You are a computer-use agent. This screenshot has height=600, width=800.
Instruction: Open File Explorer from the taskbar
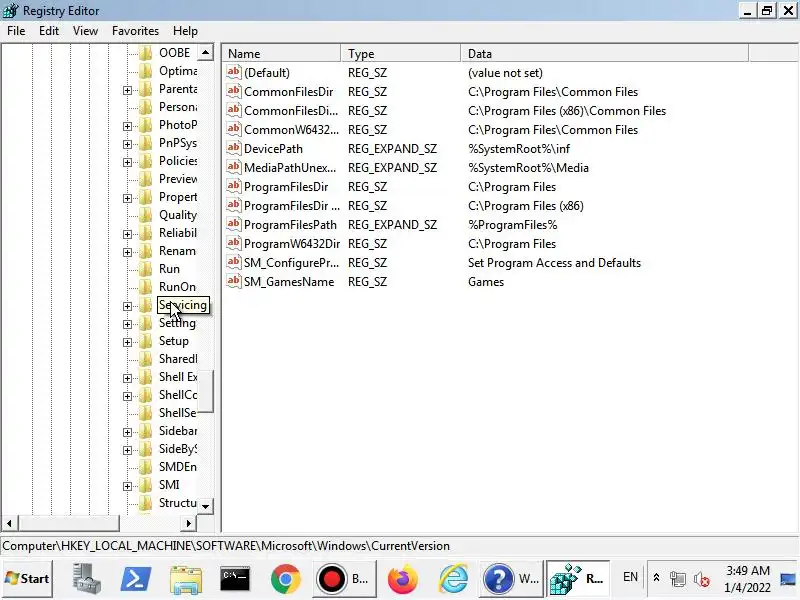pos(186,579)
